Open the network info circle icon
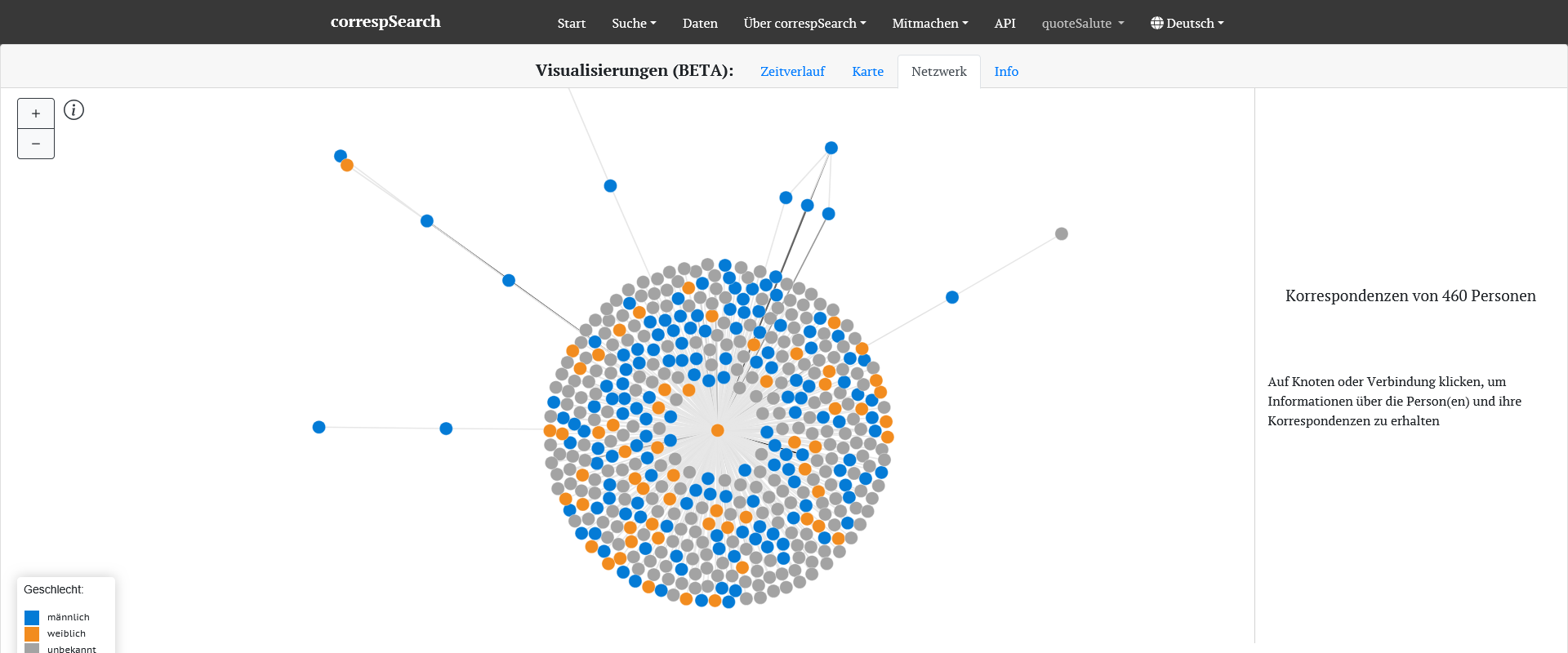The height and width of the screenshot is (653, 1568). pyautogui.click(x=73, y=110)
